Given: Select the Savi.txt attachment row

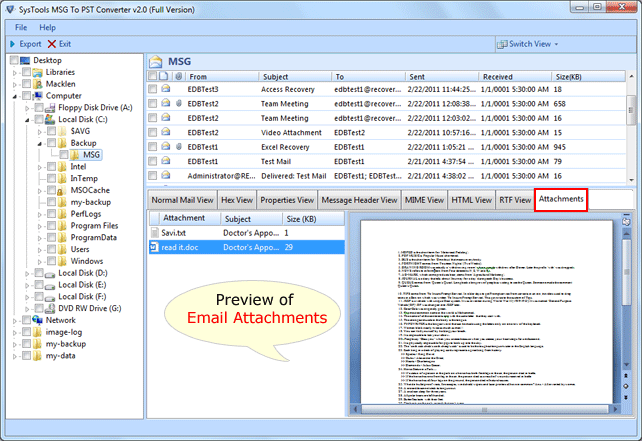Looking at the screenshot, I should point(246,233).
